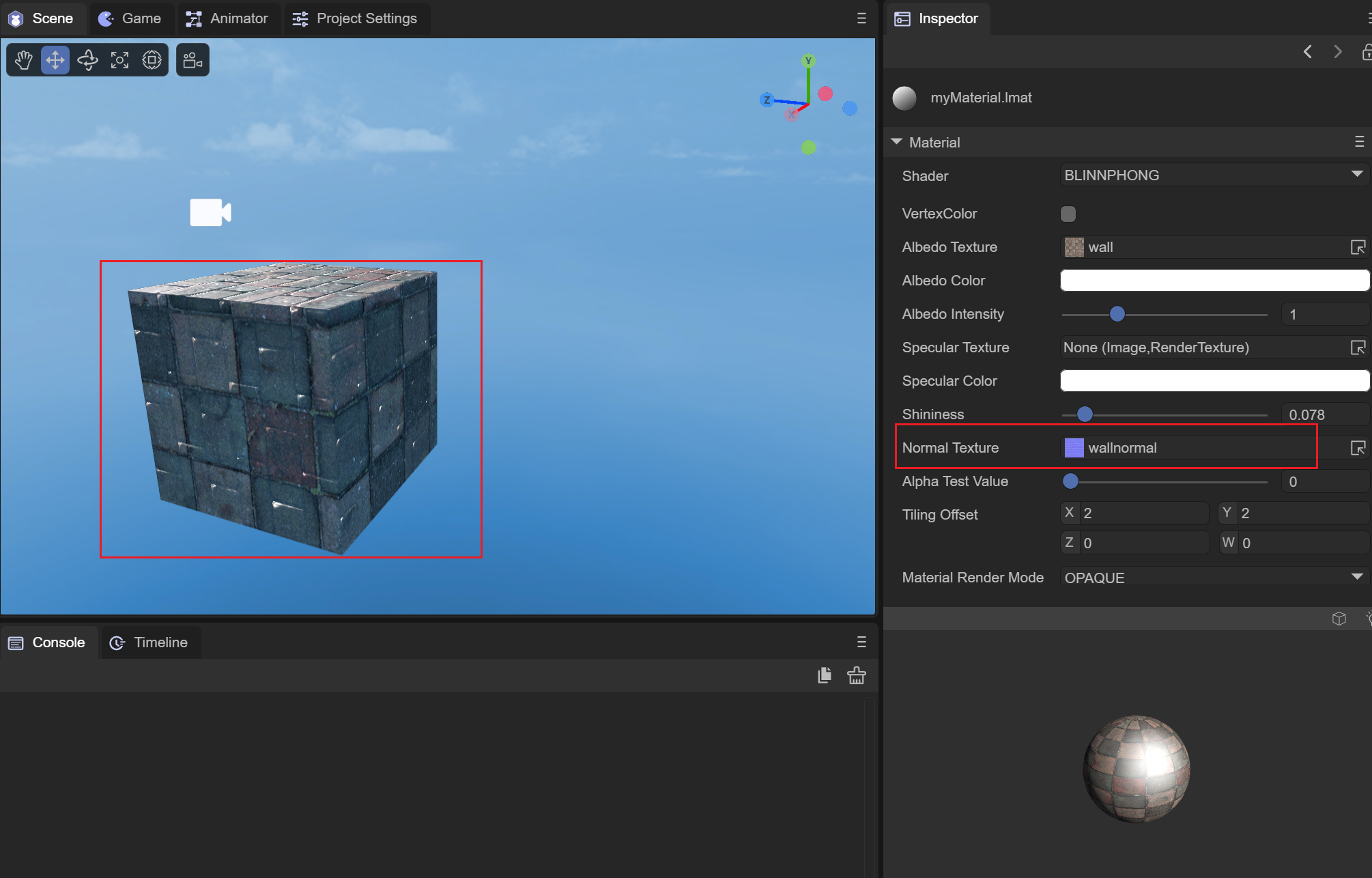Screen dimensions: 1372x878
Task: Select the rotate tool in scene toolbar
Action: (x=87, y=60)
